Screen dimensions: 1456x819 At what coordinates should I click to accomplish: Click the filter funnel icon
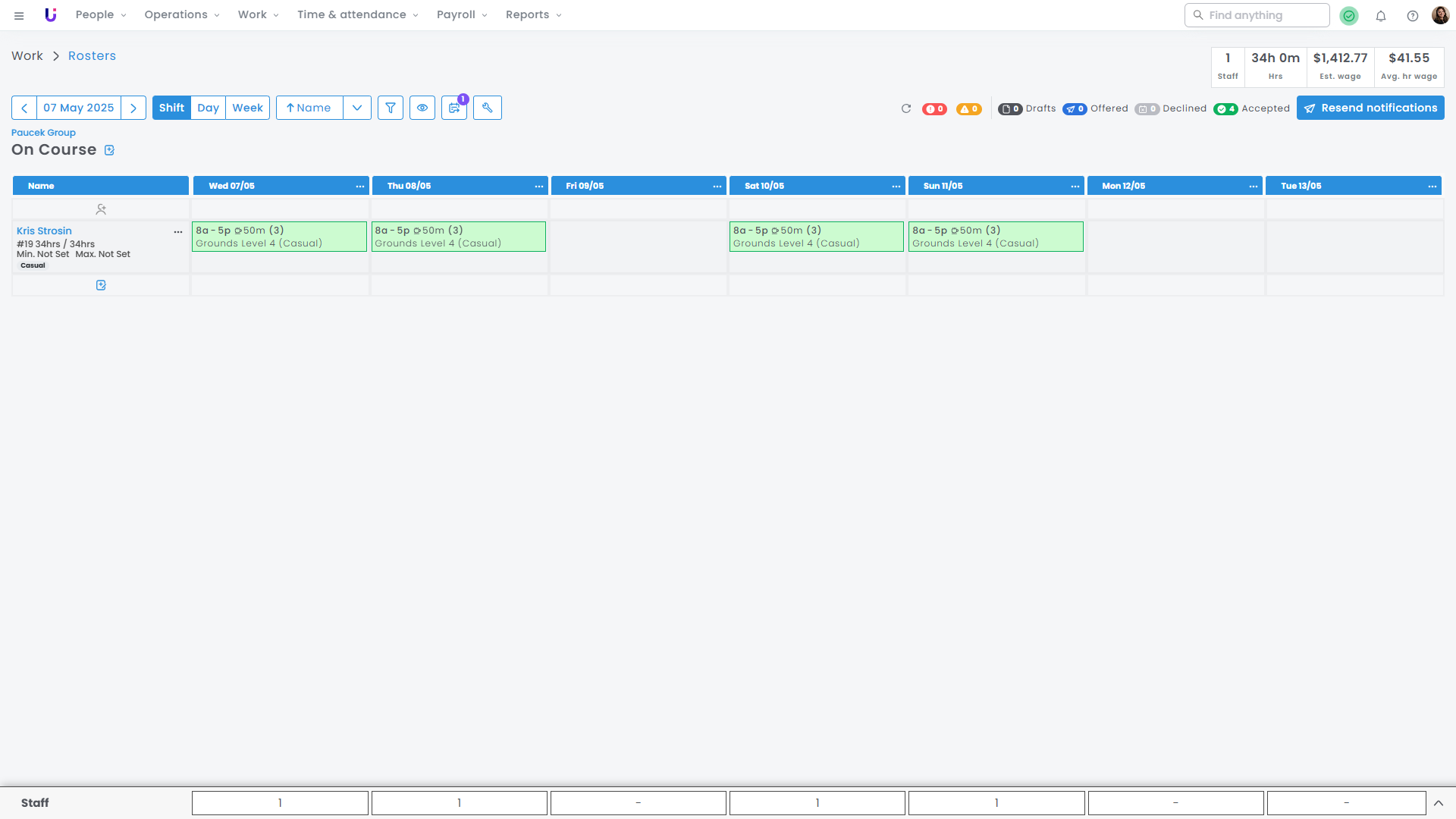click(391, 108)
